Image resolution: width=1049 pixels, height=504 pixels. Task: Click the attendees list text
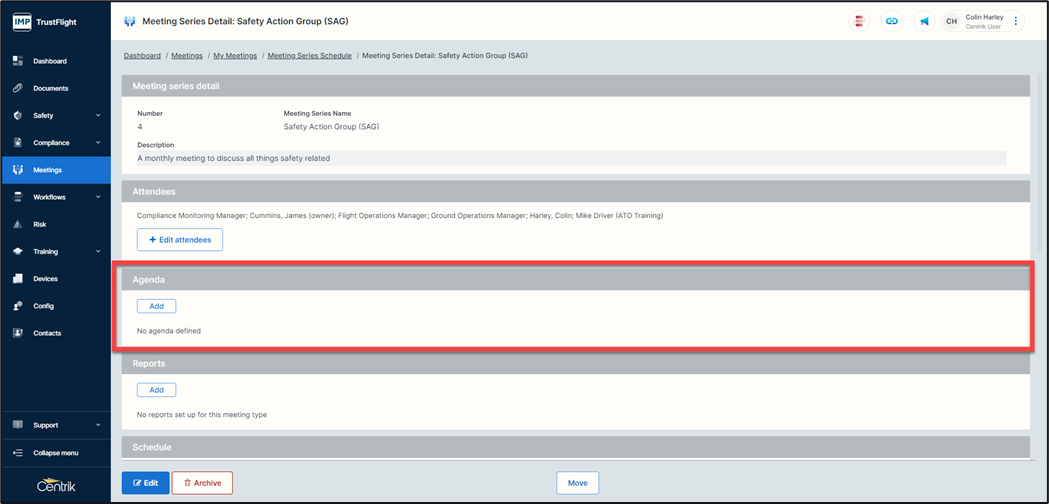click(399, 216)
